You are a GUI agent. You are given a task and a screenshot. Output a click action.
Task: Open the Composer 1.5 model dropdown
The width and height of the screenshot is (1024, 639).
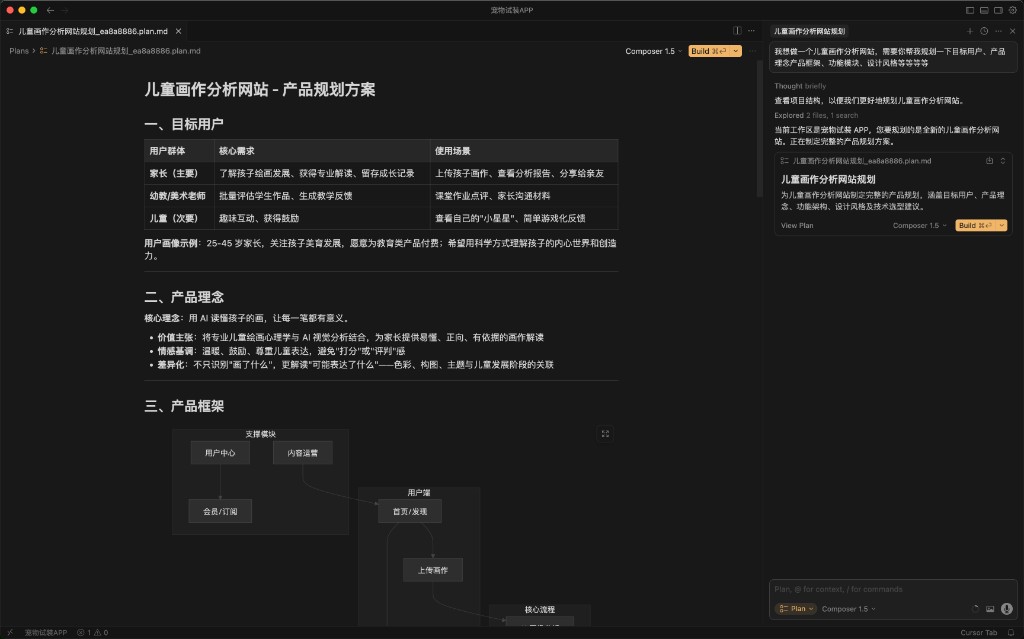(x=848, y=608)
